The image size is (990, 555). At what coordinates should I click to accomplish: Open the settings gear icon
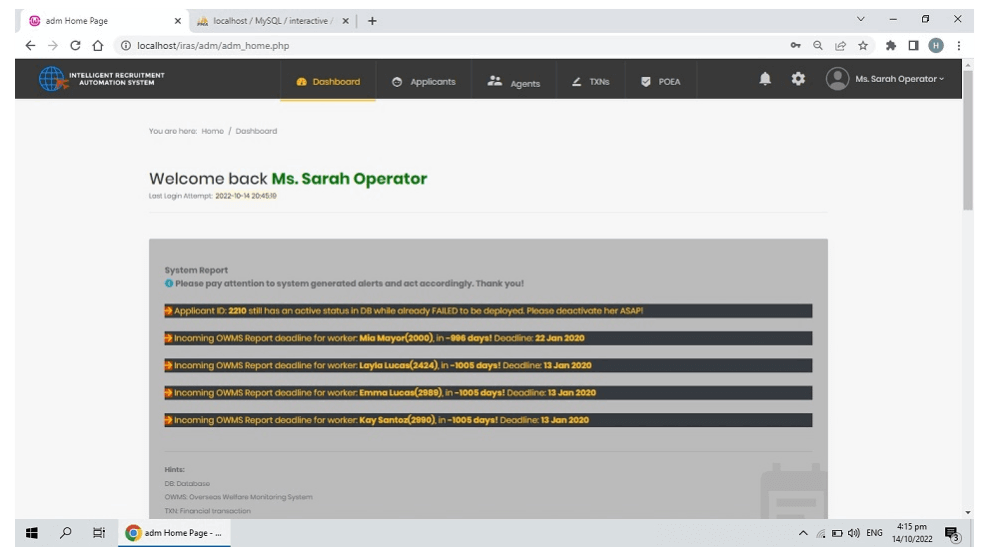(x=798, y=79)
